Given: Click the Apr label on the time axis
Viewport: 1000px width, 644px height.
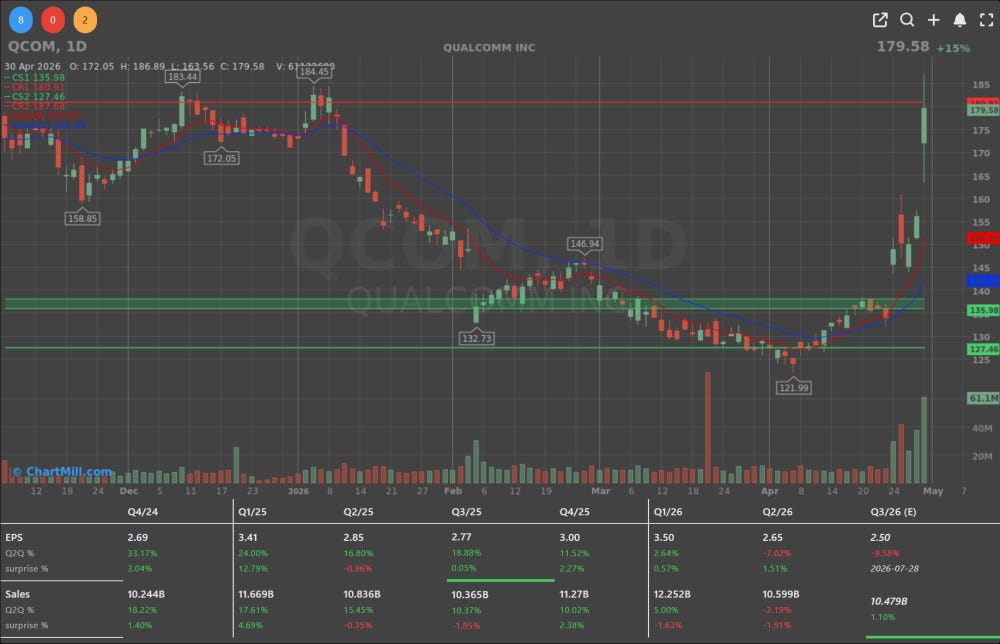Looking at the screenshot, I should [770, 491].
